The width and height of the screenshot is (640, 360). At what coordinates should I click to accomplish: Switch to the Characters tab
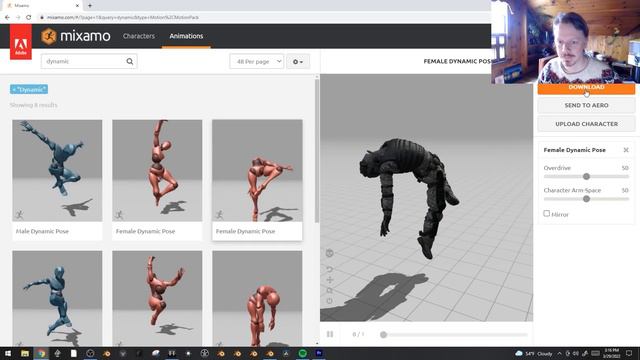pos(139,36)
